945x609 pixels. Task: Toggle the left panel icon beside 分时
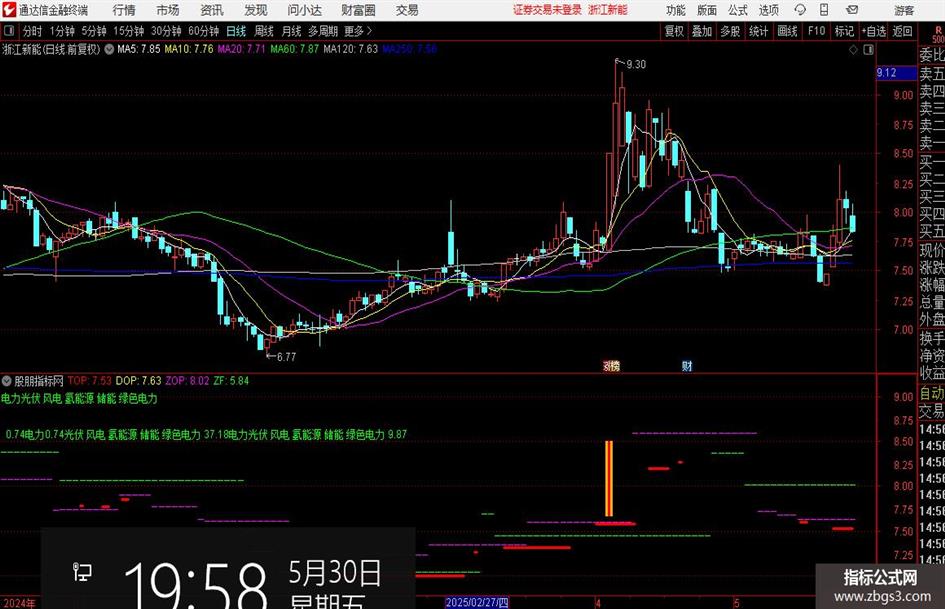9,31
